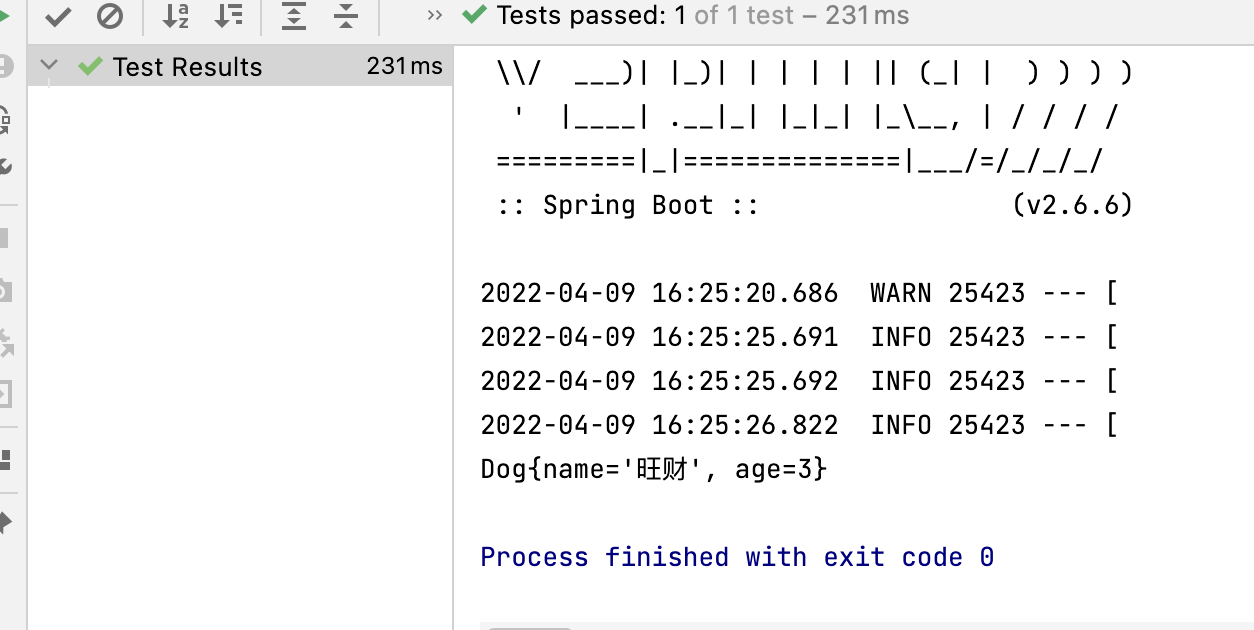
Task: Select the Test Results row
Action: 187,67
